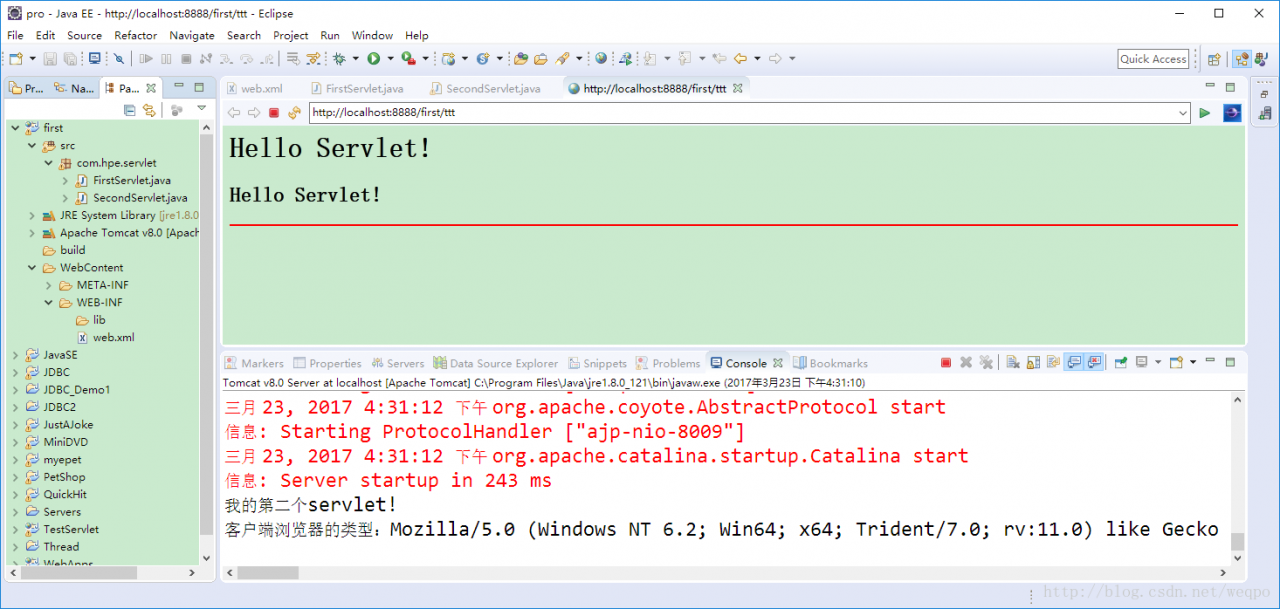The width and height of the screenshot is (1280, 609).
Task: Click Clear Console icon
Action: 1013,363
